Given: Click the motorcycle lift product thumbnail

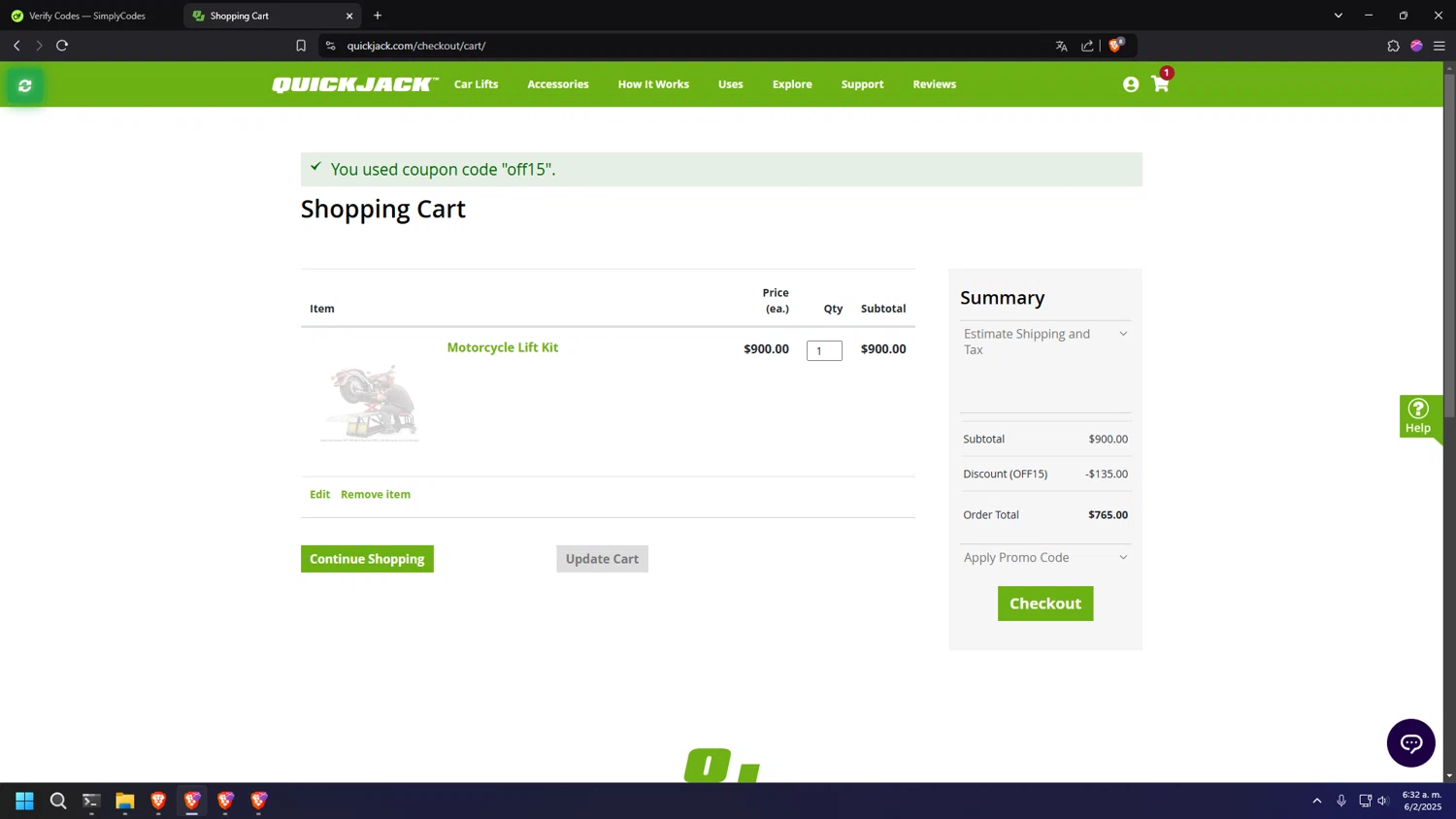Looking at the screenshot, I should pos(370,403).
